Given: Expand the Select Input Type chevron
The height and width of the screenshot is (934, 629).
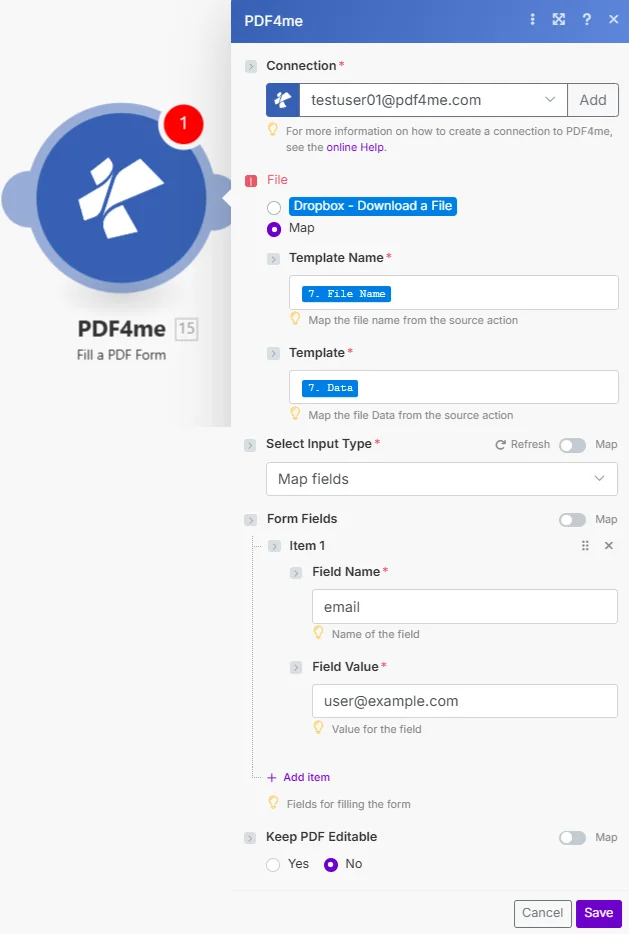Looking at the screenshot, I should point(250,445).
